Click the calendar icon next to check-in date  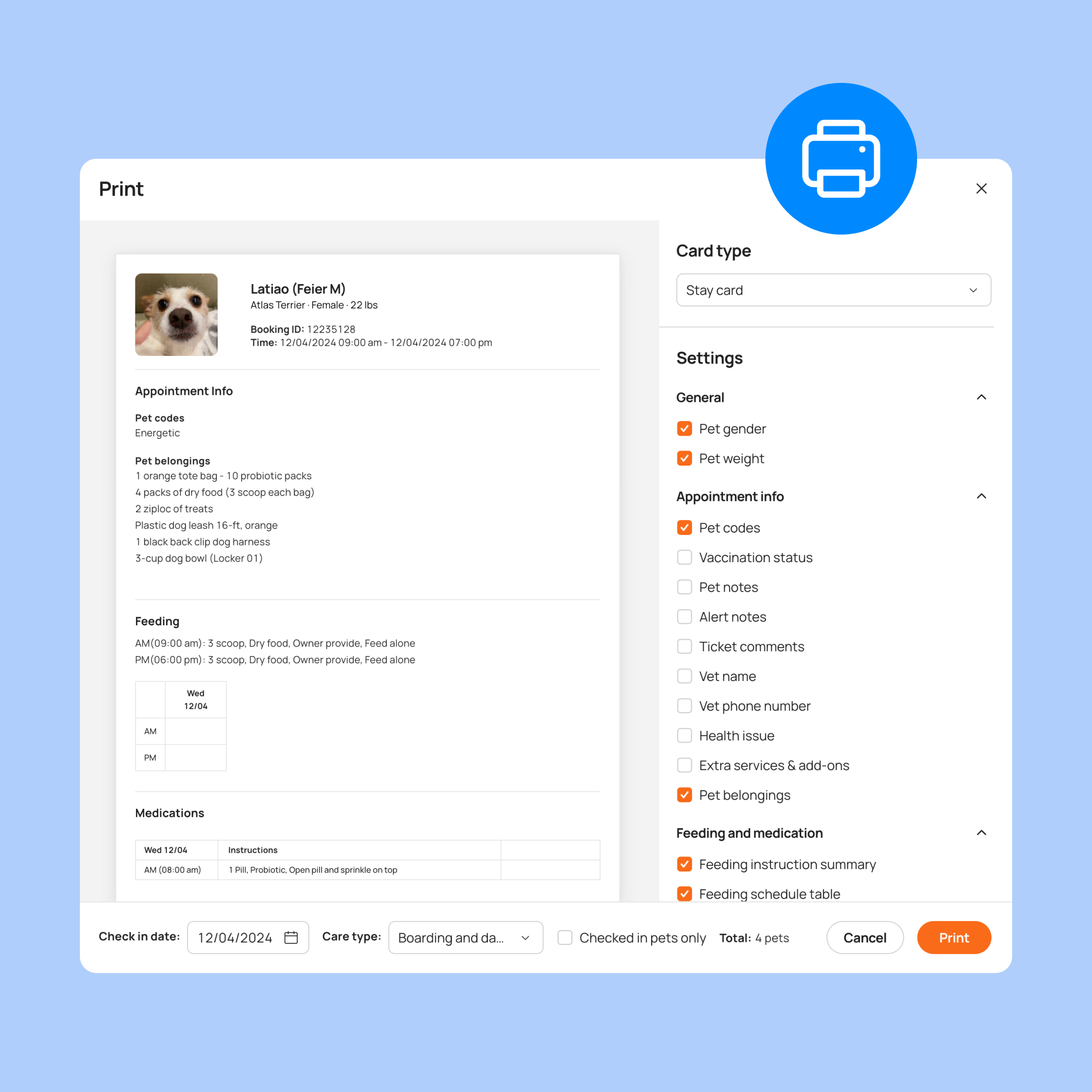[293, 937]
